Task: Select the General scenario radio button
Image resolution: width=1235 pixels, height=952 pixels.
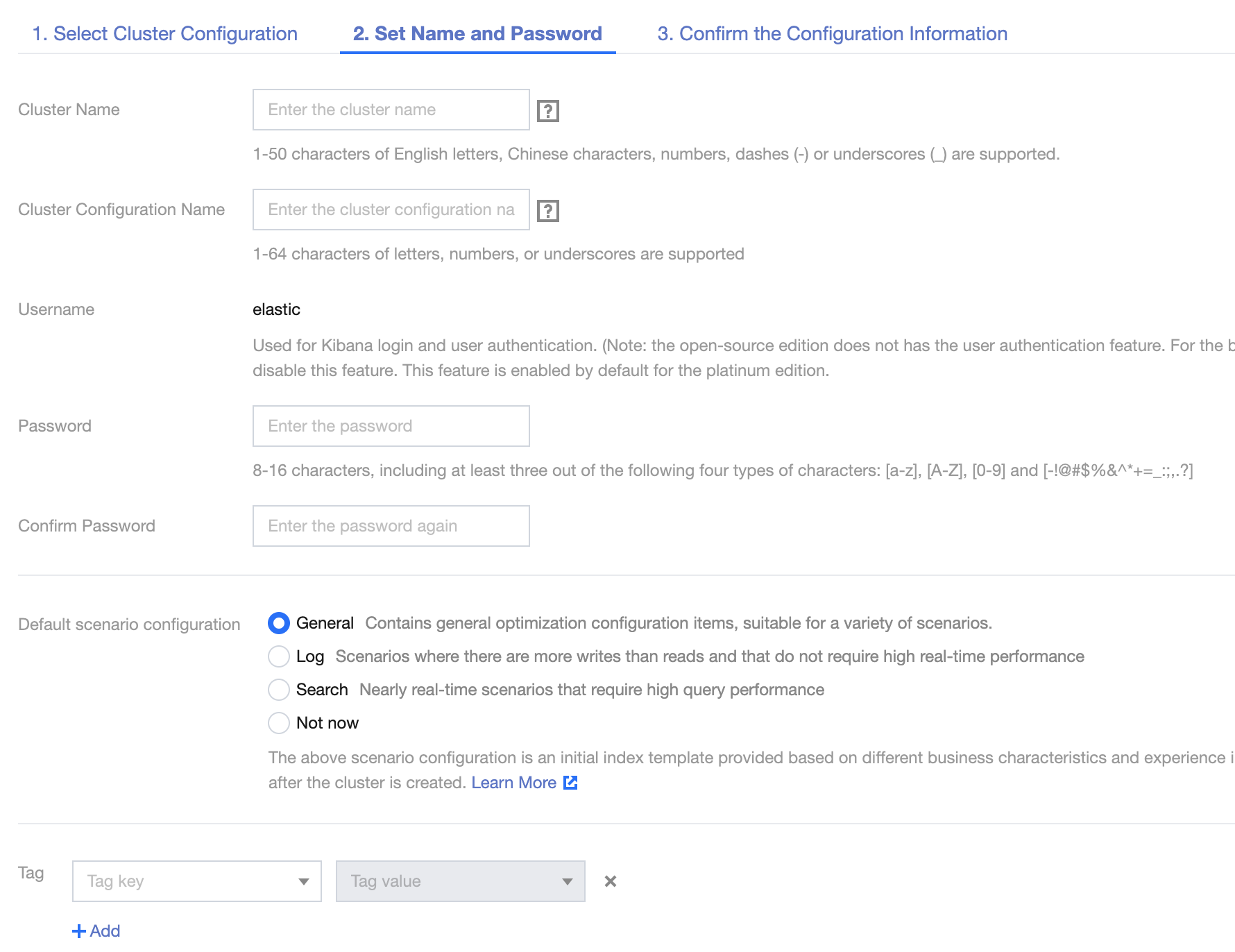Action: pyautogui.click(x=279, y=623)
